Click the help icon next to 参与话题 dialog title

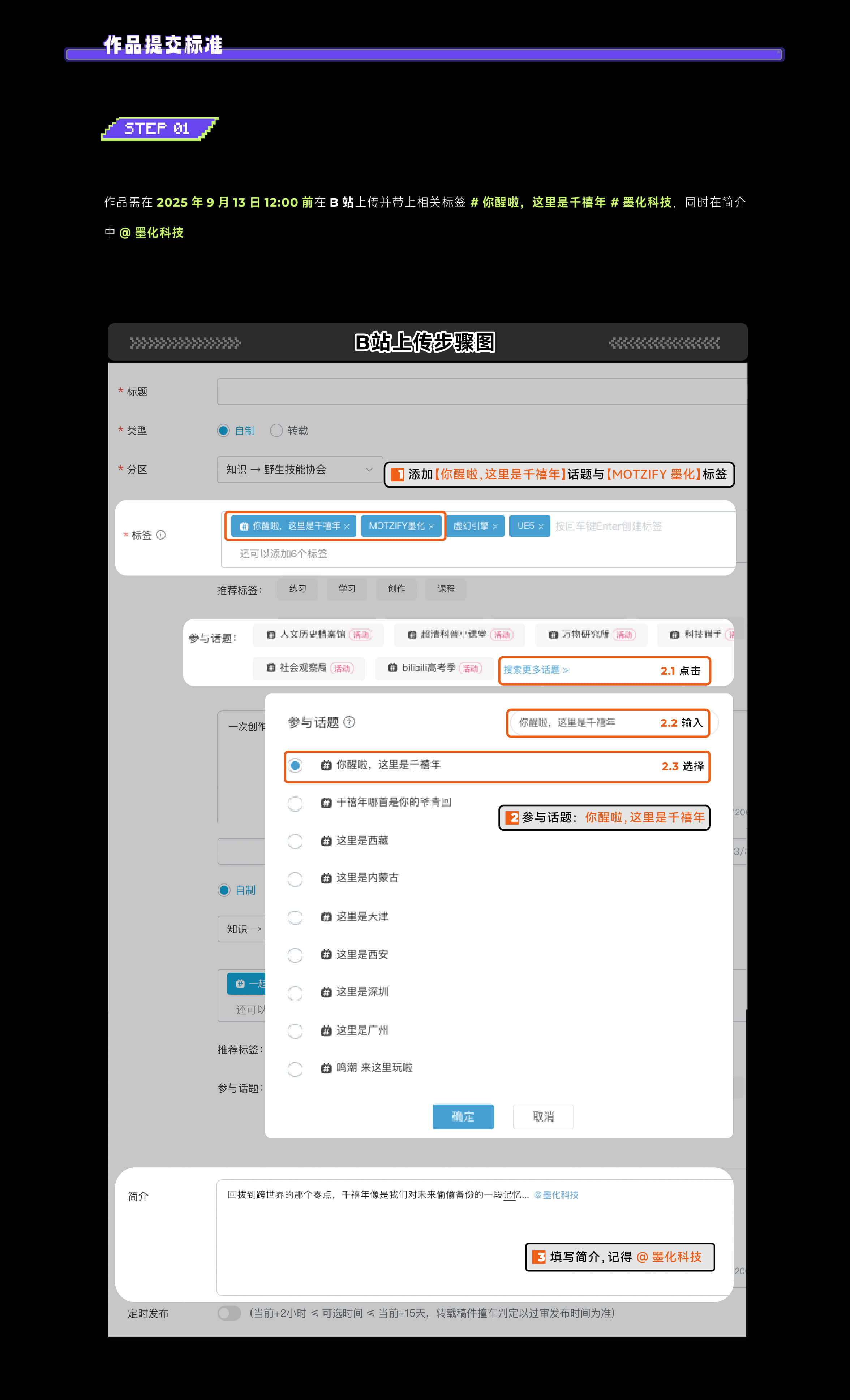(350, 722)
